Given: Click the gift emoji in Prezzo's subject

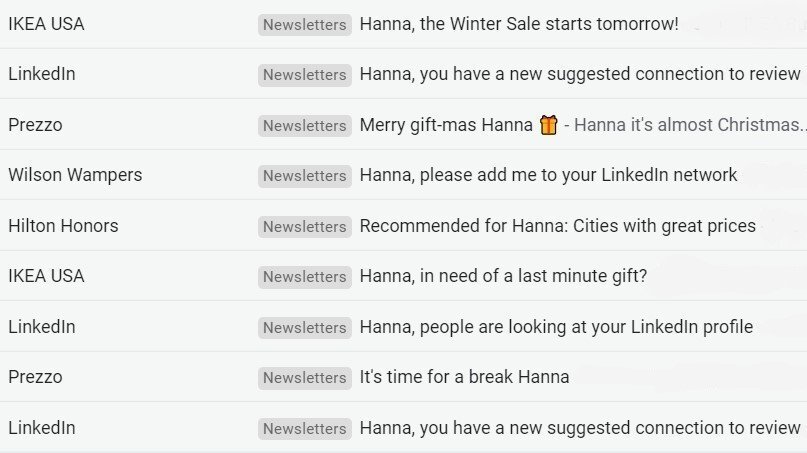Looking at the screenshot, I should [x=548, y=125].
